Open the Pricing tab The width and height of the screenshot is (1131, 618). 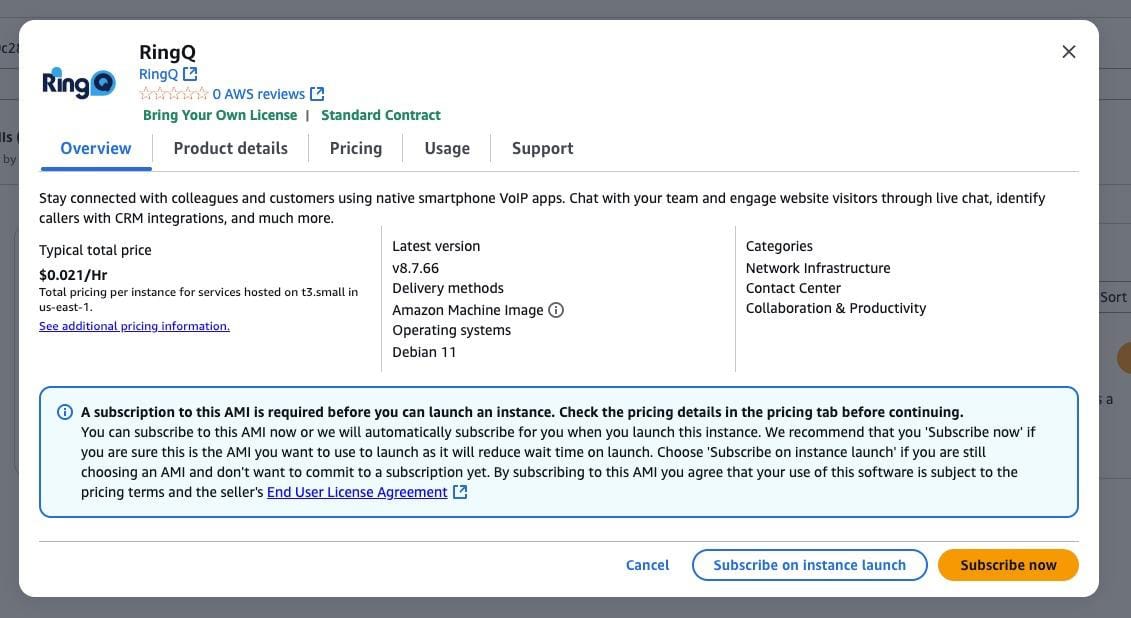[355, 148]
